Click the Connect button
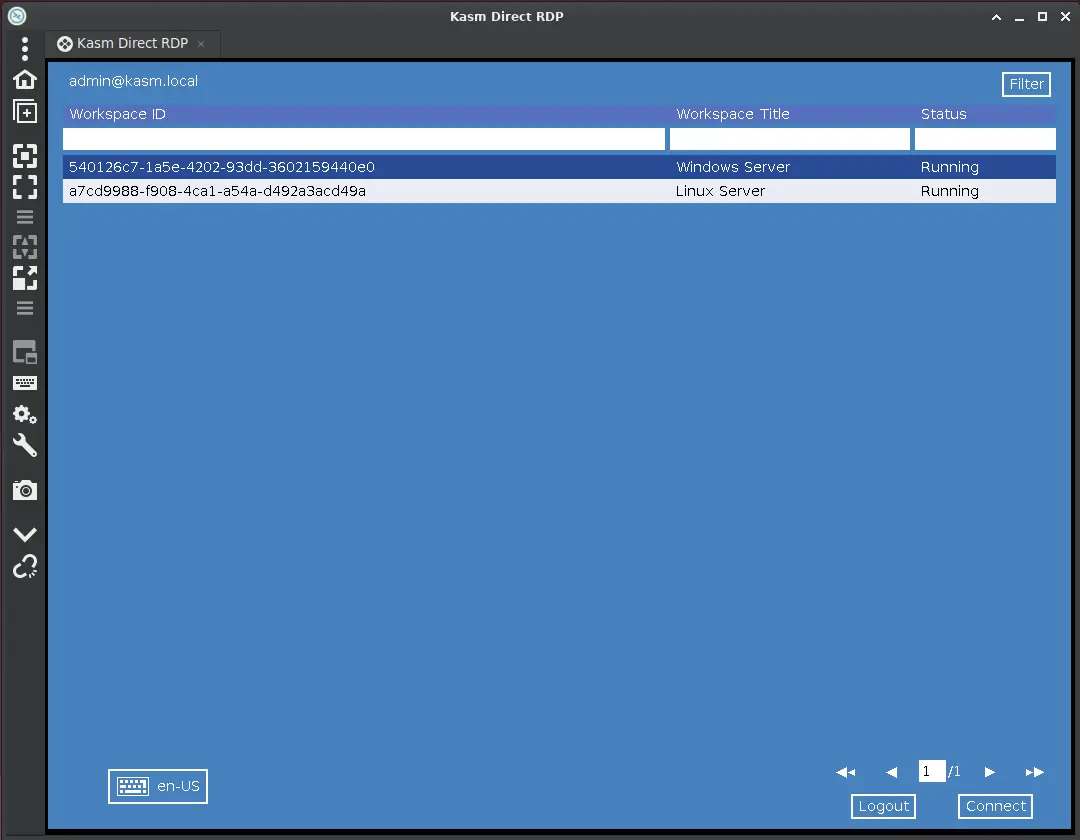Viewport: 1080px width, 840px height. [995, 806]
